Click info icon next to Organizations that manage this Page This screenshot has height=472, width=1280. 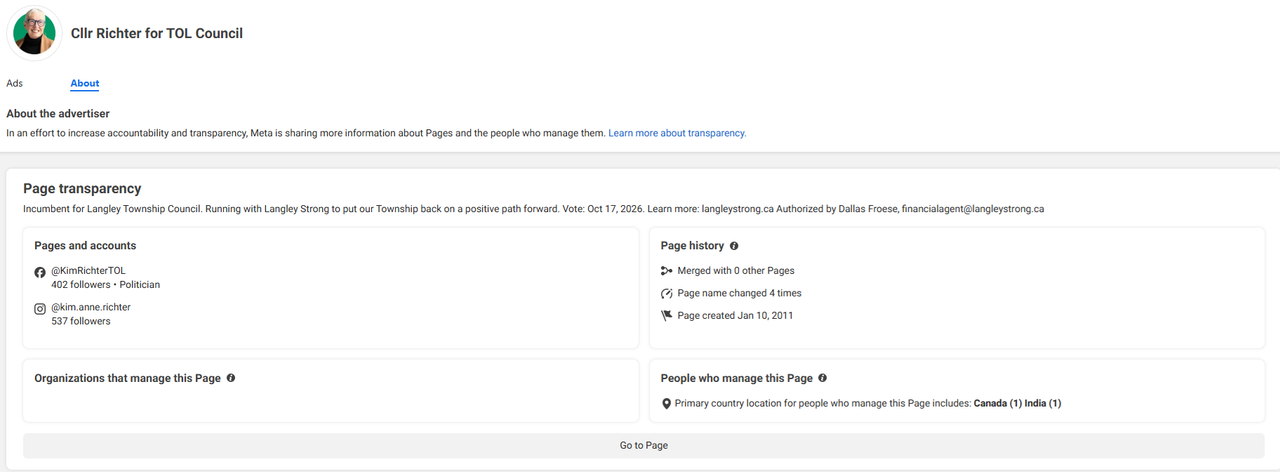point(231,378)
